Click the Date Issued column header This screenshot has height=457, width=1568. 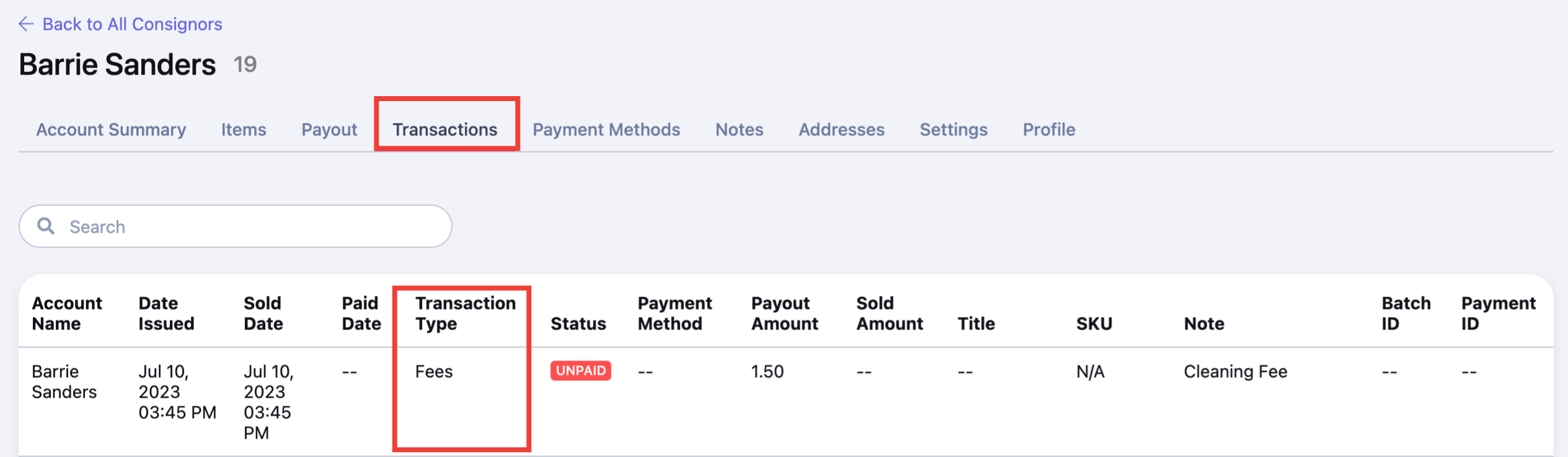tap(166, 313)
